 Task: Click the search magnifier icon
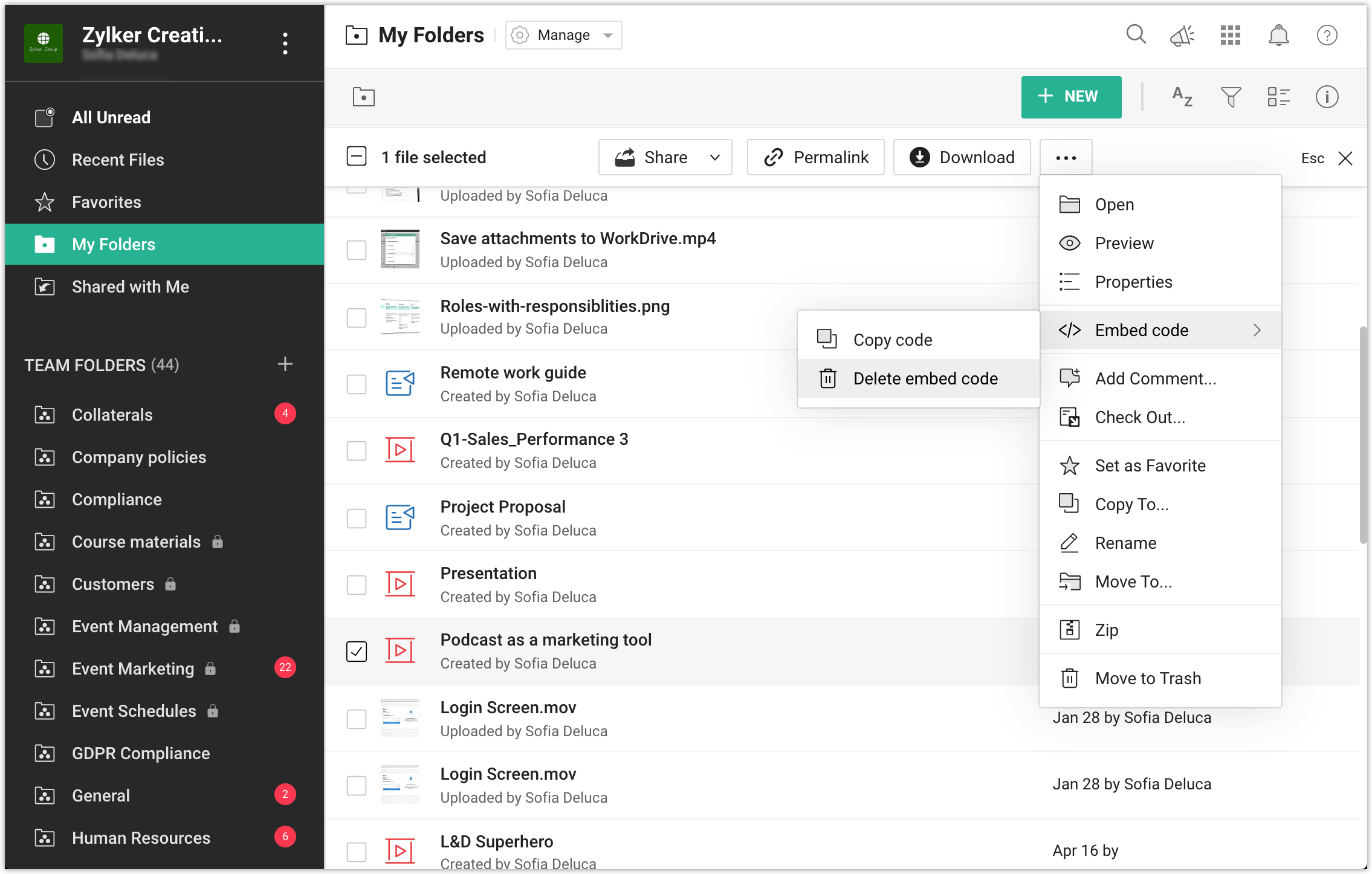[1136, 34]
